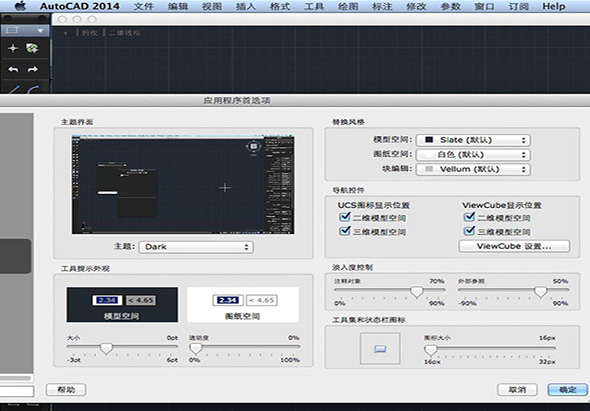Open the 块编辑 Vellum dropdown

point(473,169)
